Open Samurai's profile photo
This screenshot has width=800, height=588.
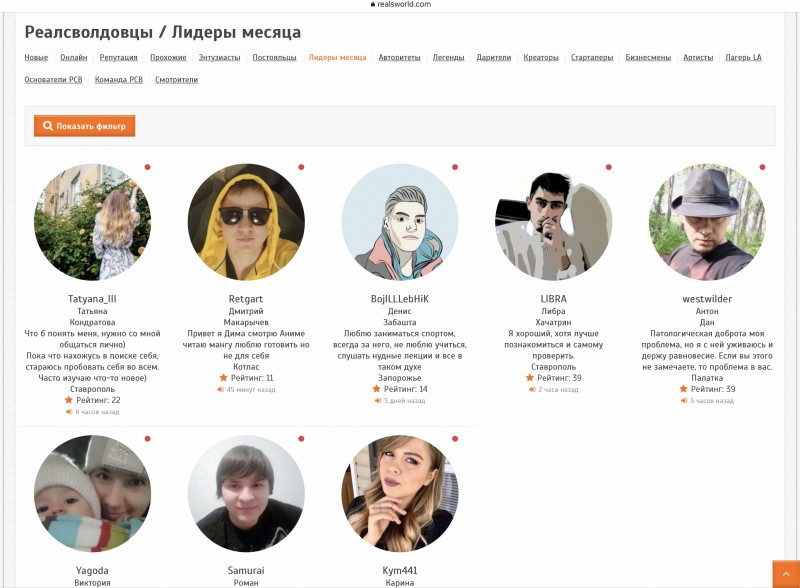246,494
